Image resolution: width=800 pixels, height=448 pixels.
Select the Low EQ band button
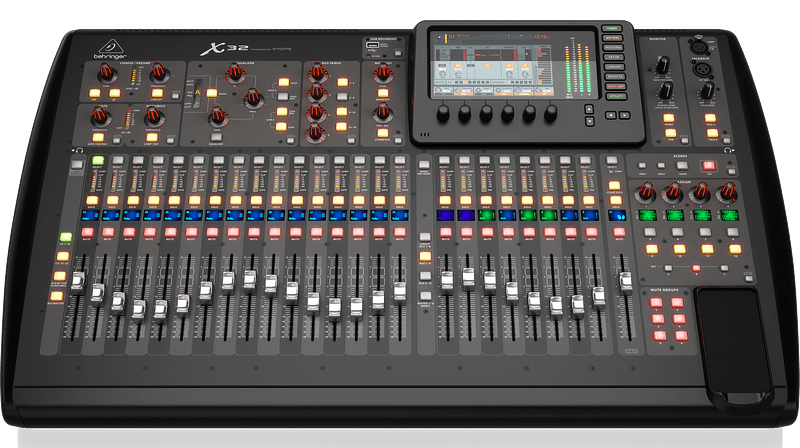pos(281,127)
